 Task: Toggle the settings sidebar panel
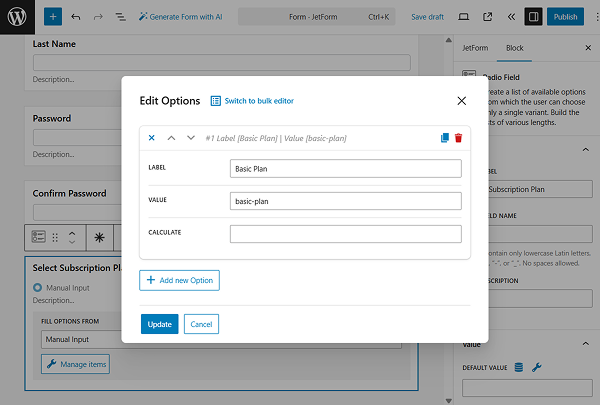[533, 17]
